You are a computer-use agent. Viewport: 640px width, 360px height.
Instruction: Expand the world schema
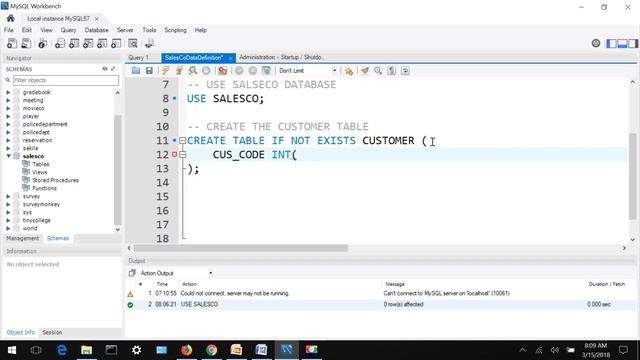pos(8,228)
